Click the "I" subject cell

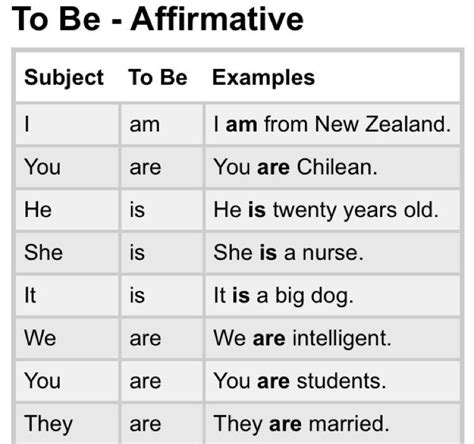click(x=67, y=124)
